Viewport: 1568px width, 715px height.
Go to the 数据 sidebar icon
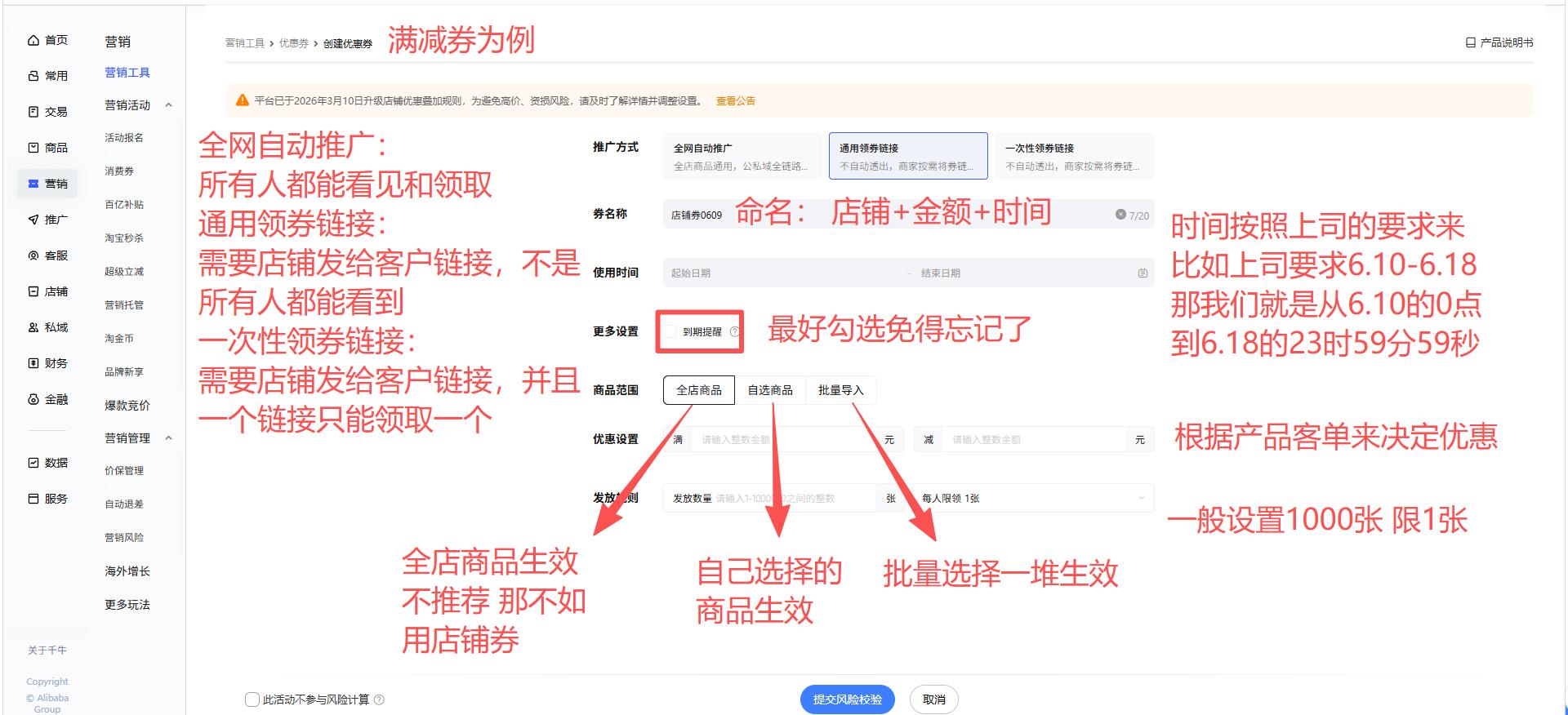point(33,463)
